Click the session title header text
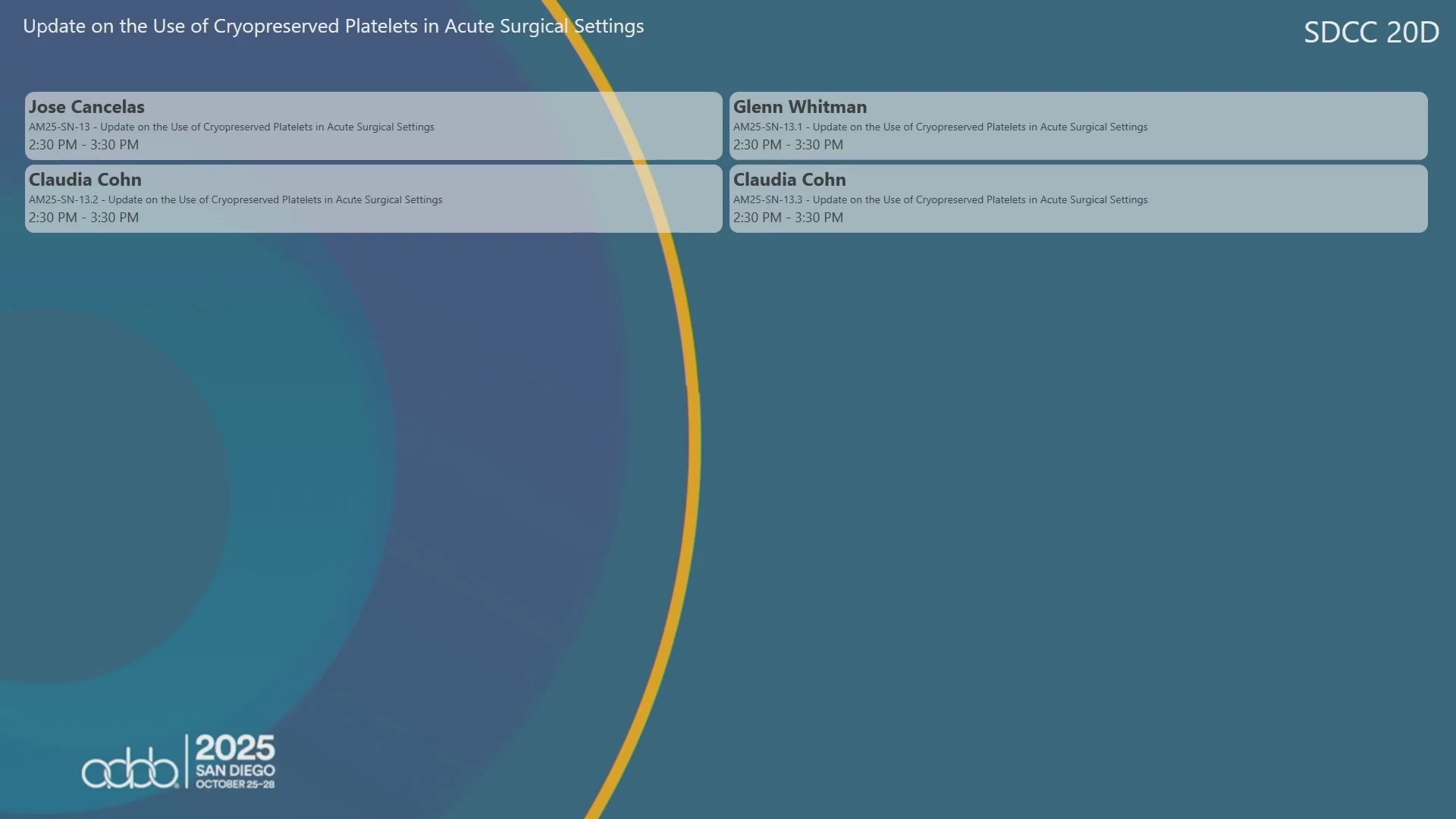Screen dimensions: 1456x819 point(333,27)
